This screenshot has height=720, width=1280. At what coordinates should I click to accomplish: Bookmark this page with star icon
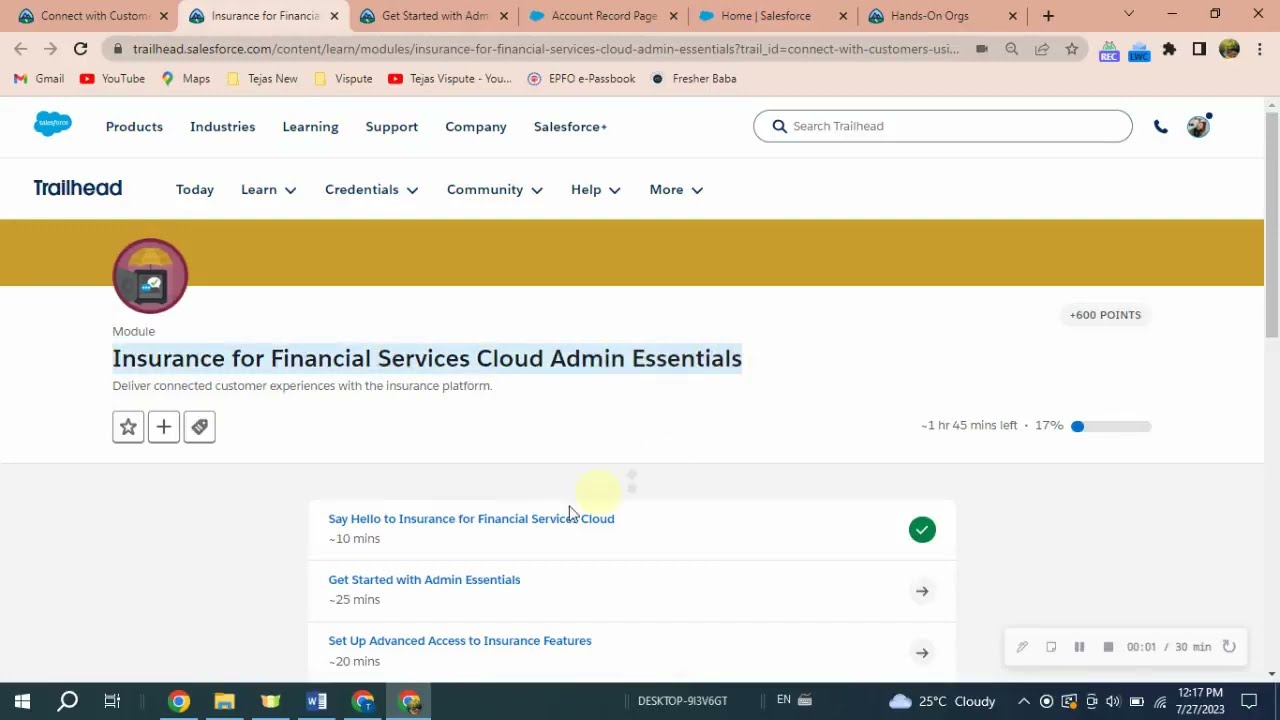click(1072, 48)
